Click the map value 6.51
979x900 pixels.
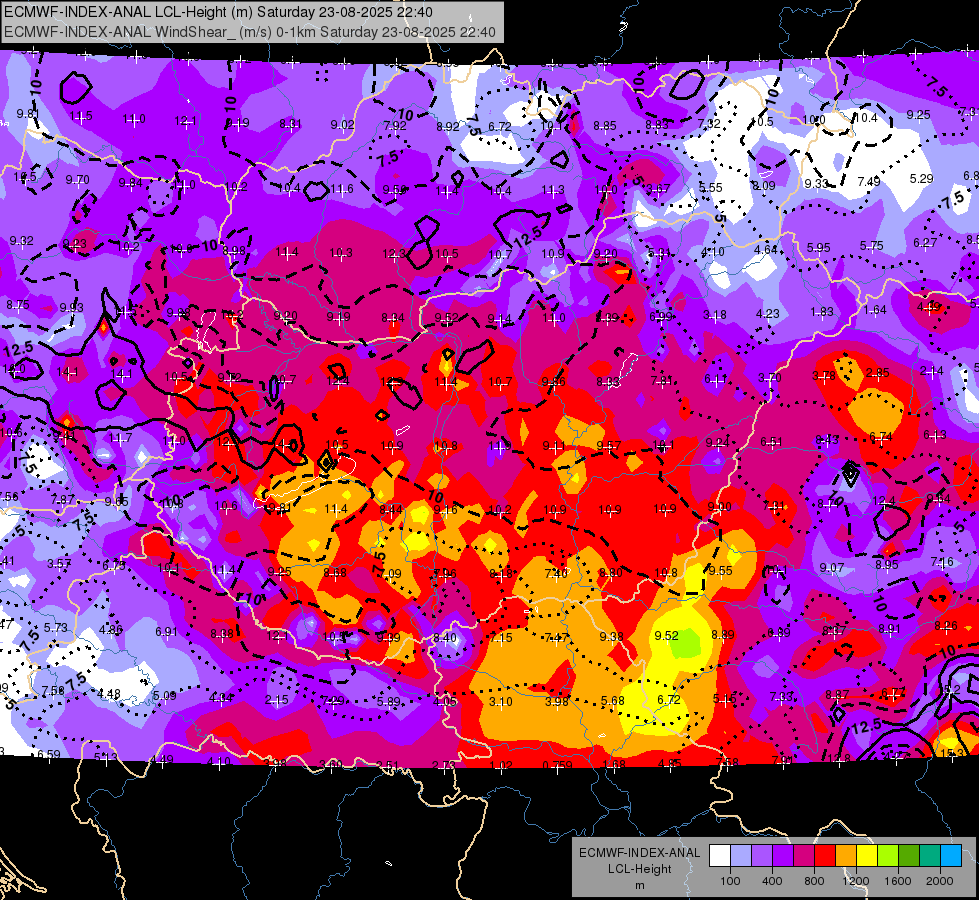(x=772, y=442)
